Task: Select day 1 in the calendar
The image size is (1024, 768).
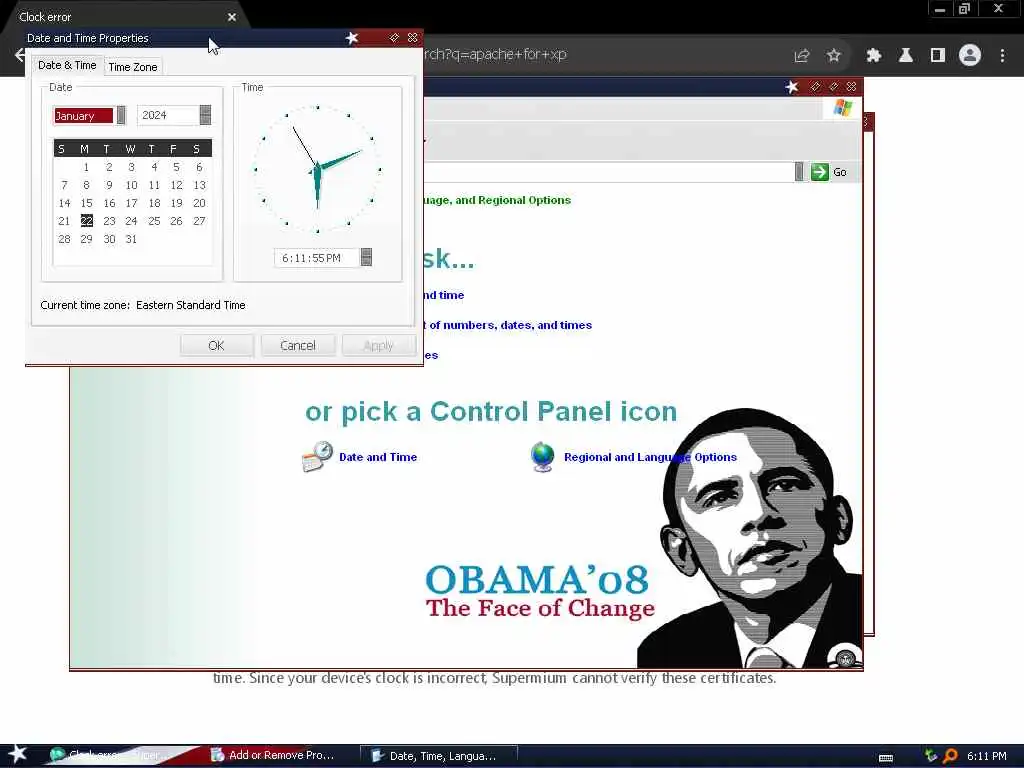Action: click(x=86, y=167)
